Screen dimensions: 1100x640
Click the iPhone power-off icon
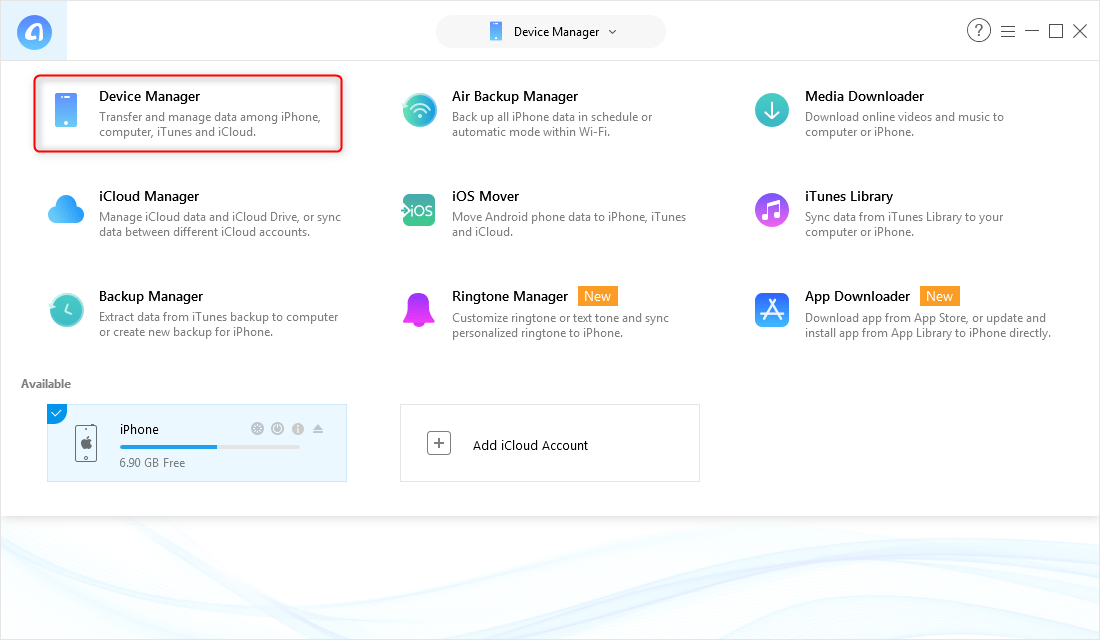tap(278, 429)
